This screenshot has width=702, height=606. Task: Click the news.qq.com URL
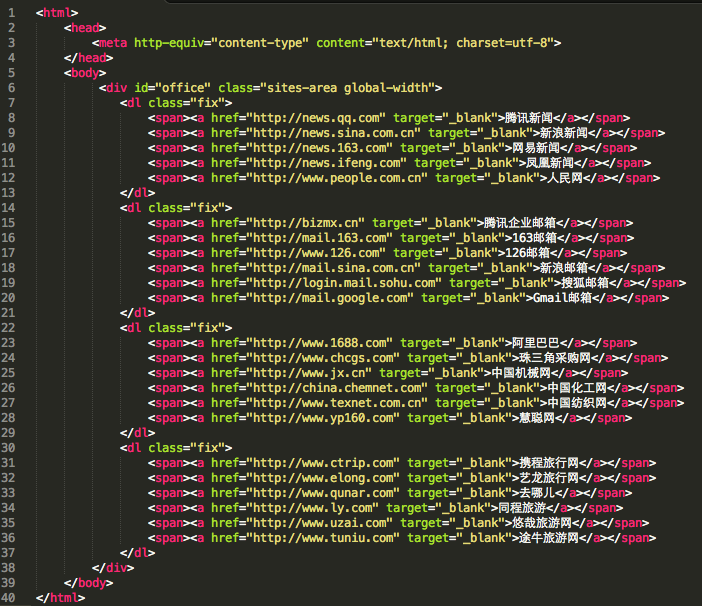(x=316, y=118)
